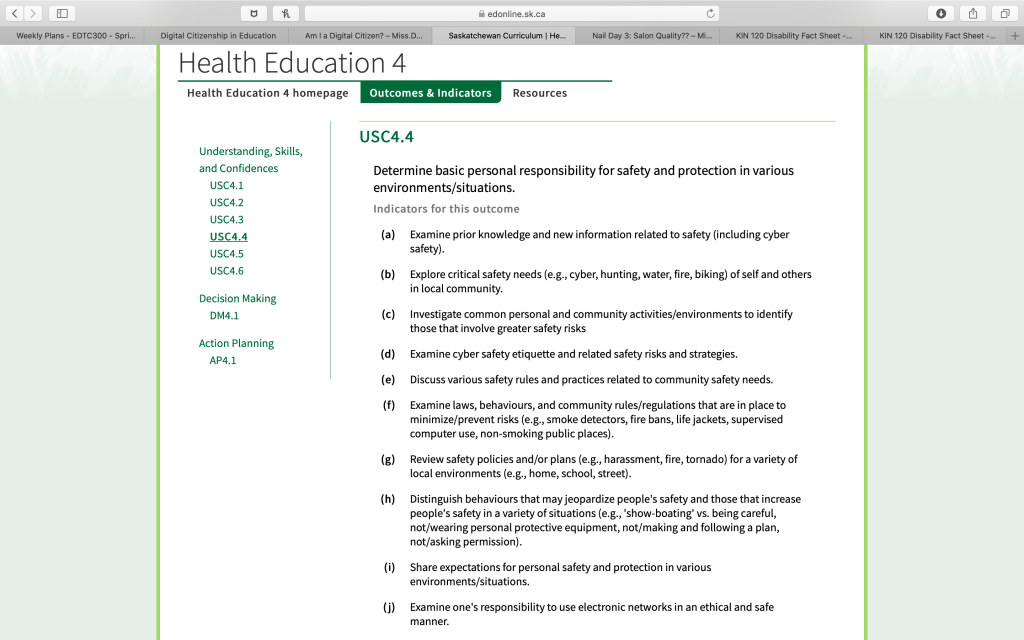Switch to Digital Citizenship in Education tab
Viewport: 1024px width, 640px height.
[x=218, y=36]
